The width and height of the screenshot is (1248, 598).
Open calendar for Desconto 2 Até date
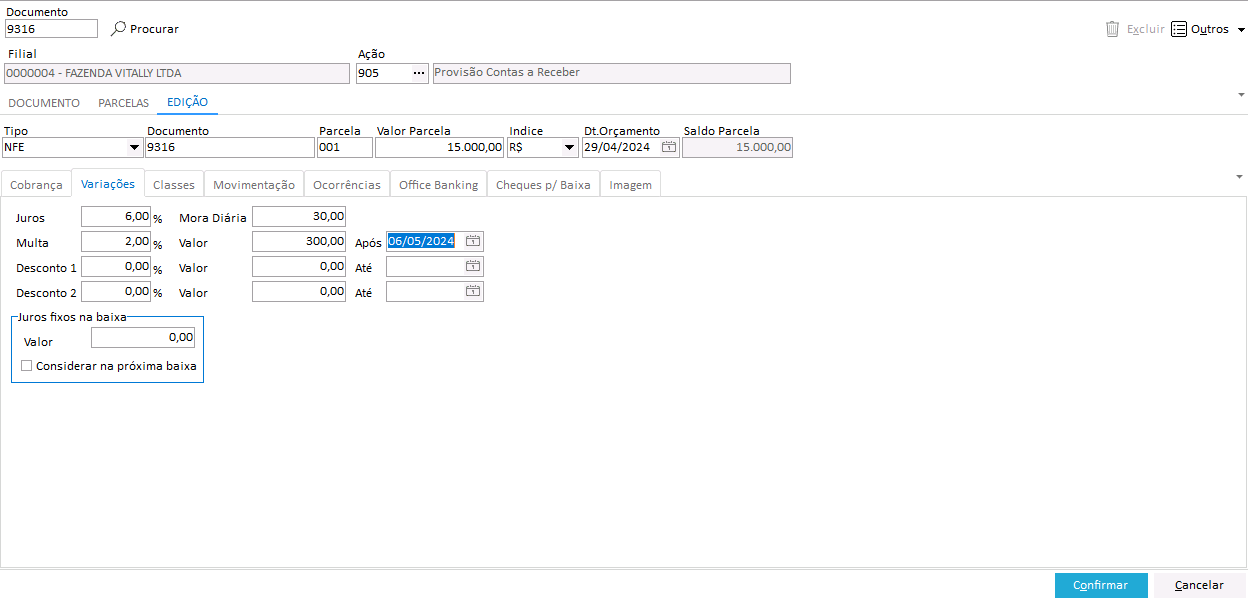point(473,291)
